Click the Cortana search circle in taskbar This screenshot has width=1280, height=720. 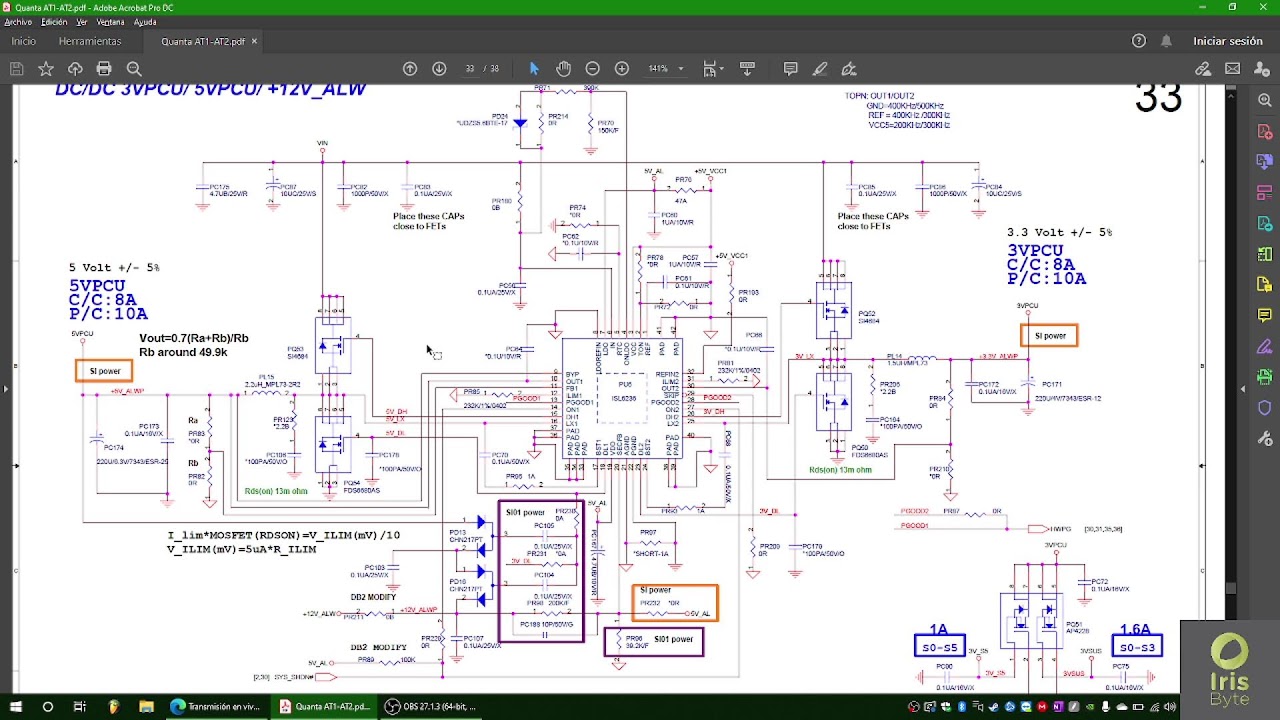pyautogui.click(x=48, y=706)
